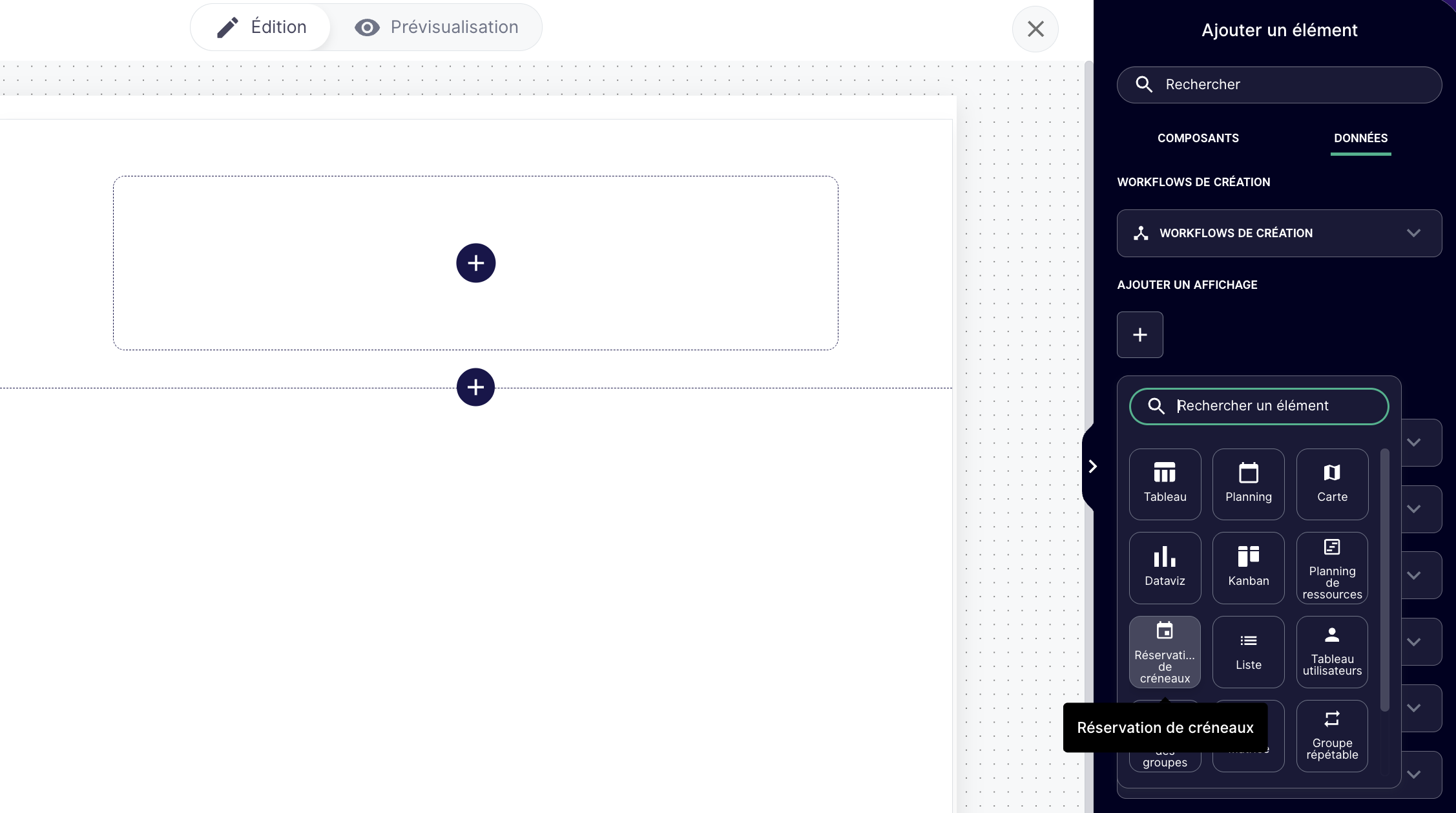This screenshot has width=1456, height=813.
Task: Collapse the right side panel arrow
Action: point(1092,467)
